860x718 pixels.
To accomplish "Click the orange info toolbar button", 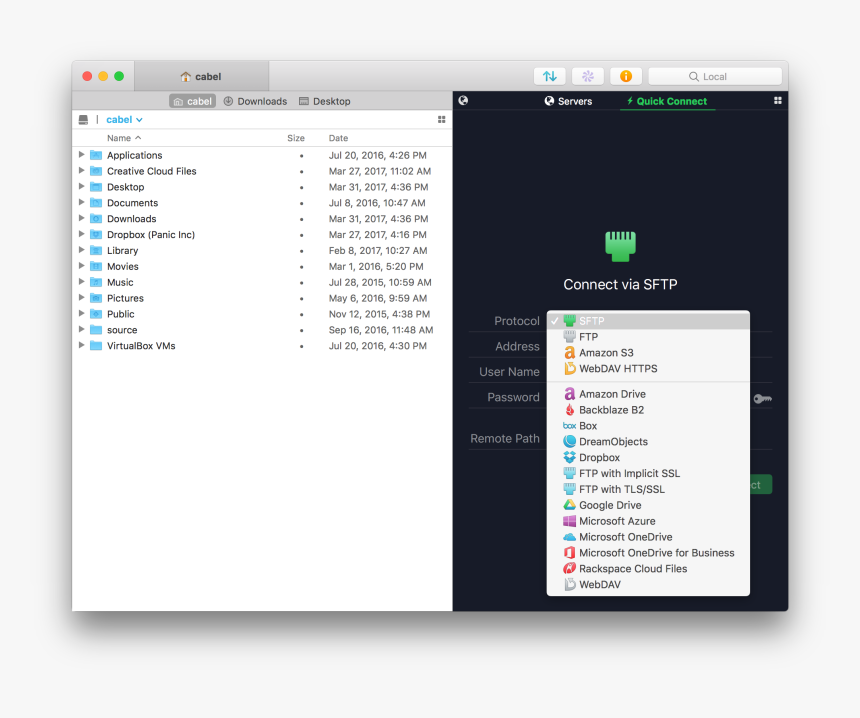I will 626,76.
